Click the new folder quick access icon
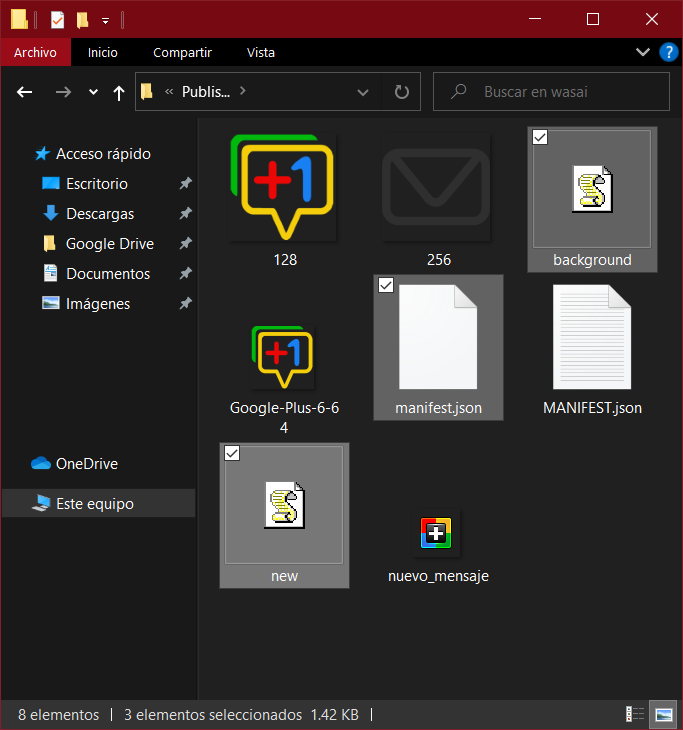 point(82,20)
